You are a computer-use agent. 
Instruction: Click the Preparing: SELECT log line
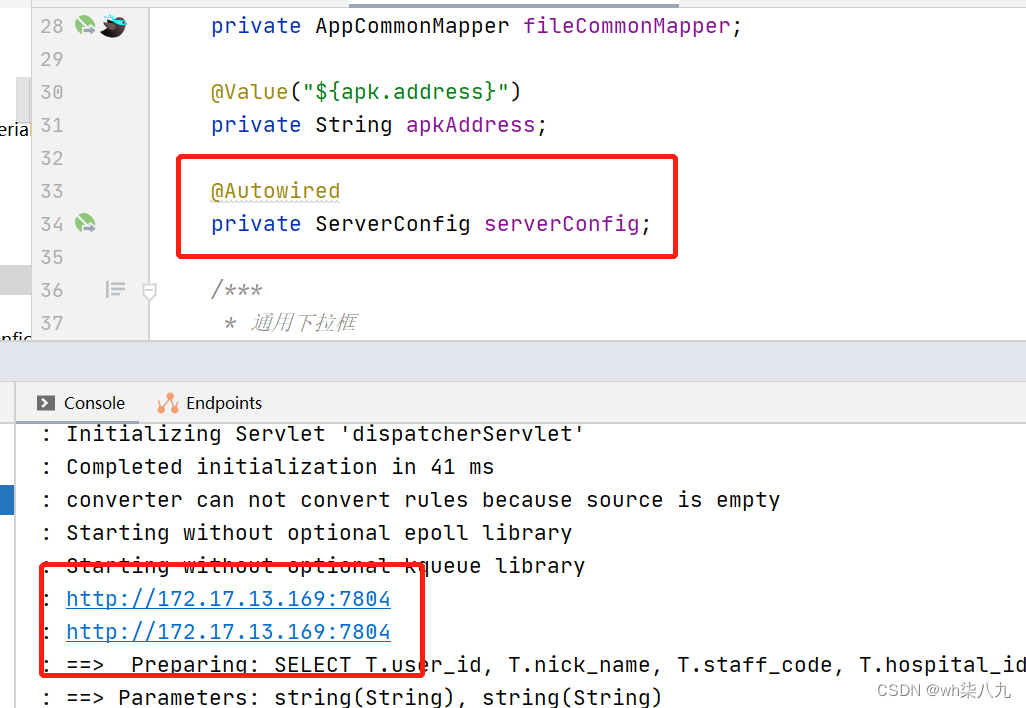(x=300, y=664)
